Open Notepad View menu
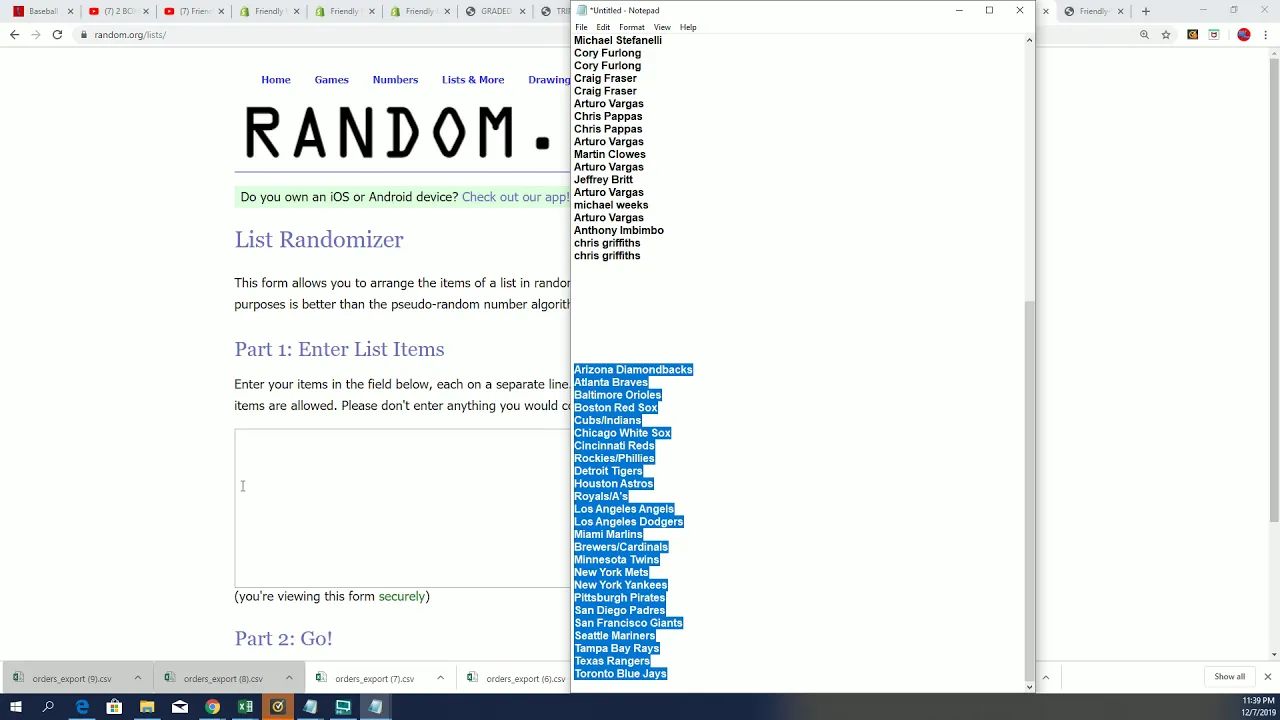 [x=662, y=27]
